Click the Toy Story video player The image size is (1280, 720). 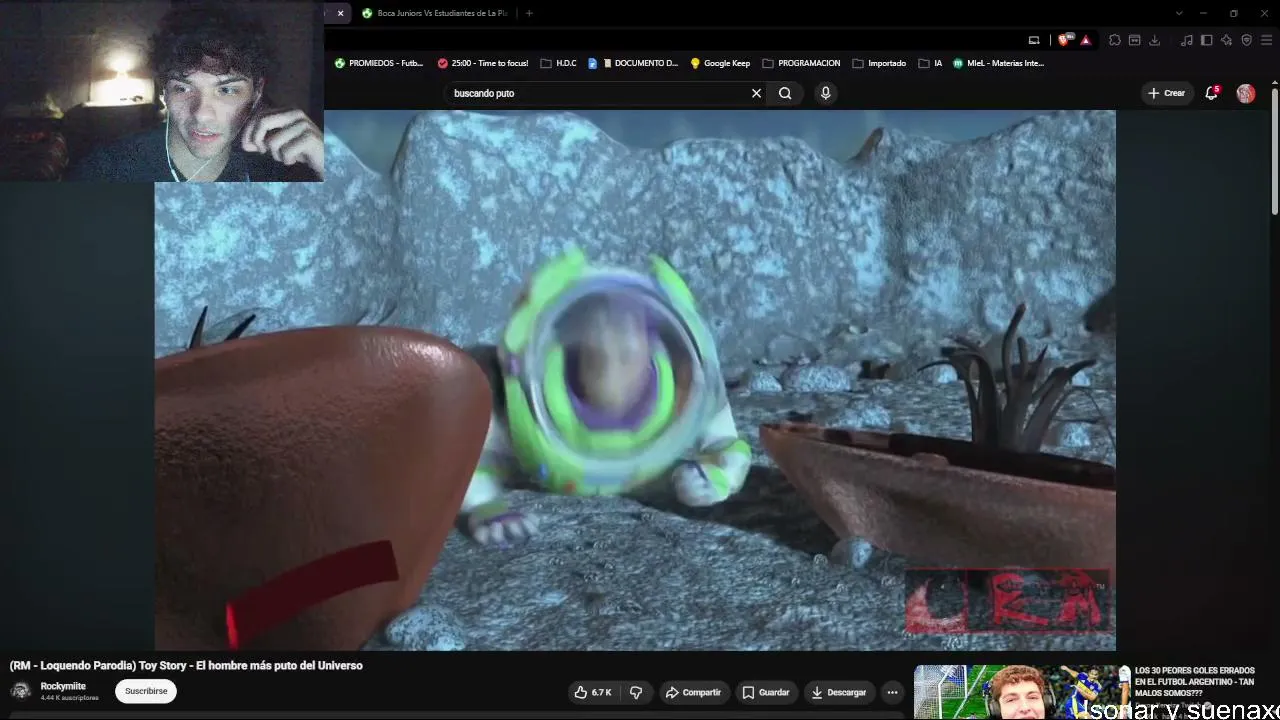pos(635,380)
